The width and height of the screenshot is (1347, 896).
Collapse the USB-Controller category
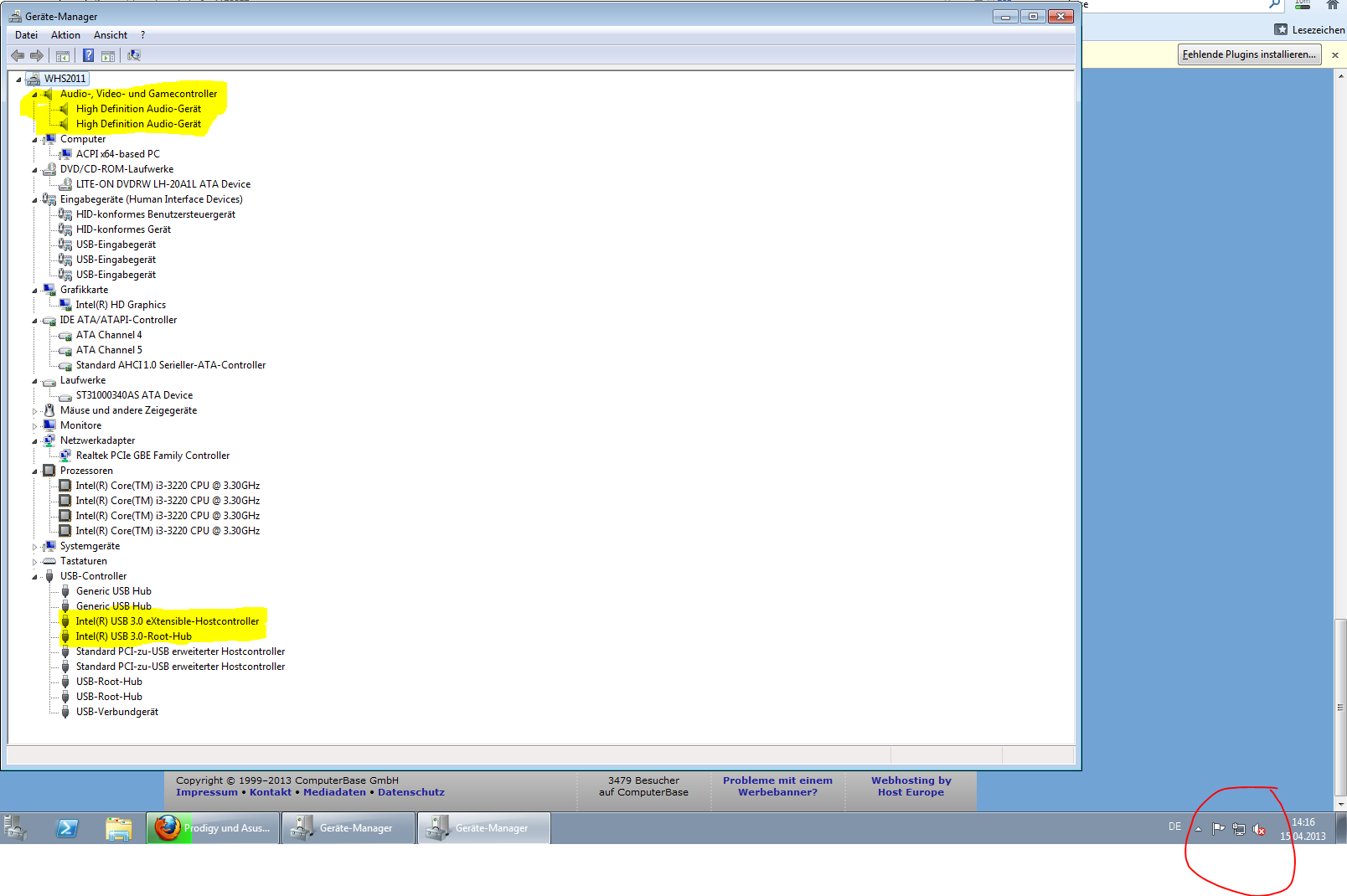click(x=34, y=577)
